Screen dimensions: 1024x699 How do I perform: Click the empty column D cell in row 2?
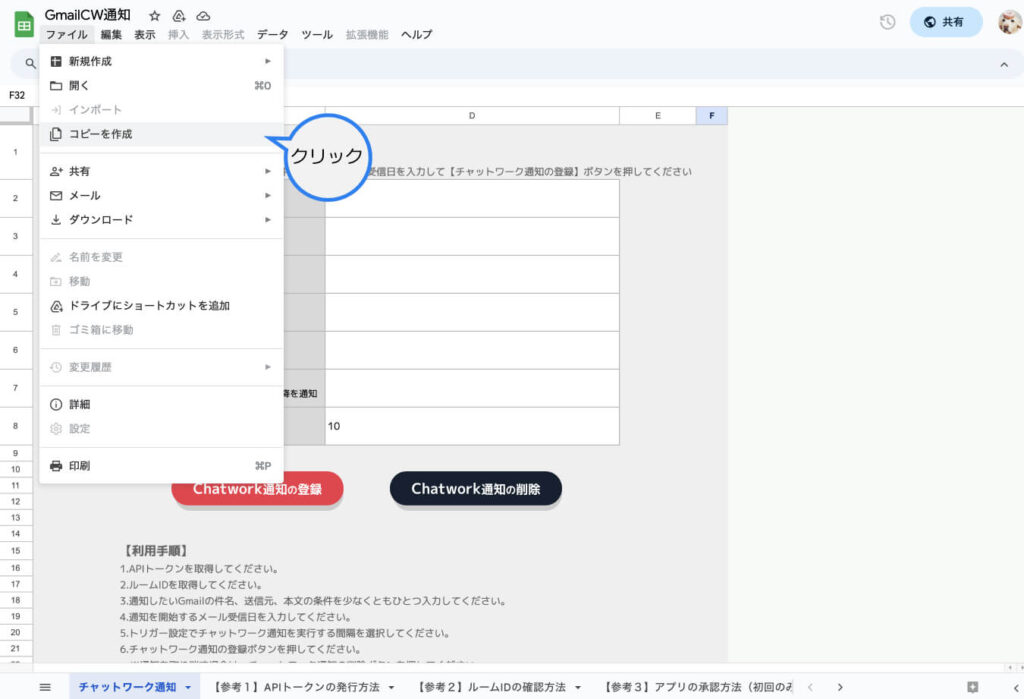click(x=472, y=199)
